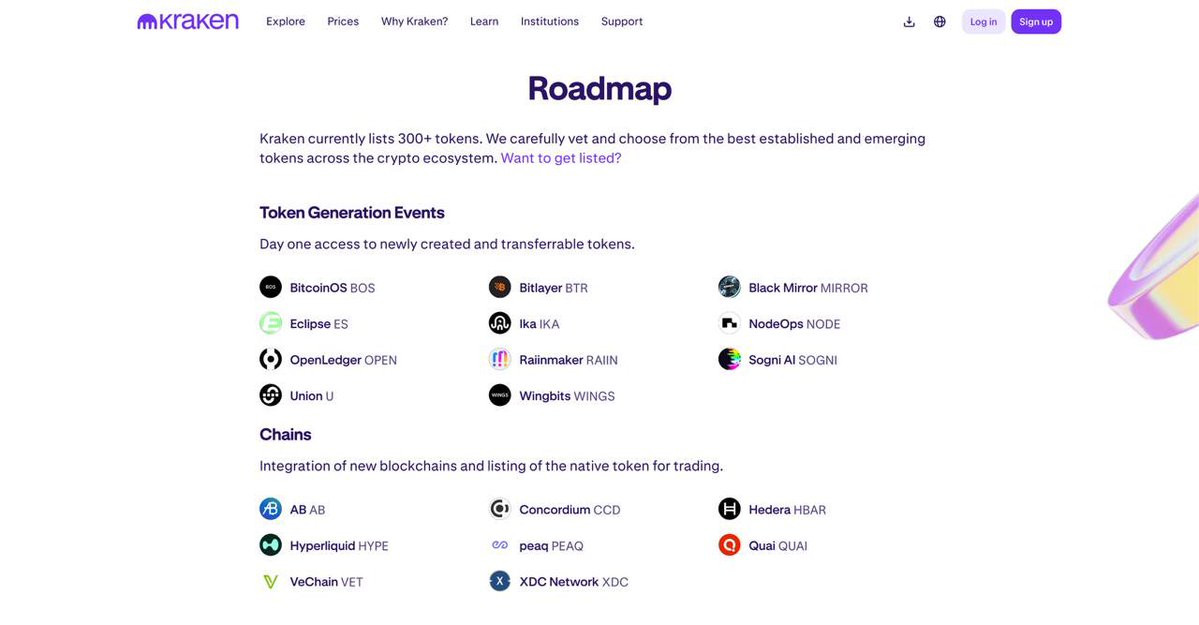Expand the Why Kraken? menu
The height and width of the screenshot is (625, 1199).
(x=414, y=21)
